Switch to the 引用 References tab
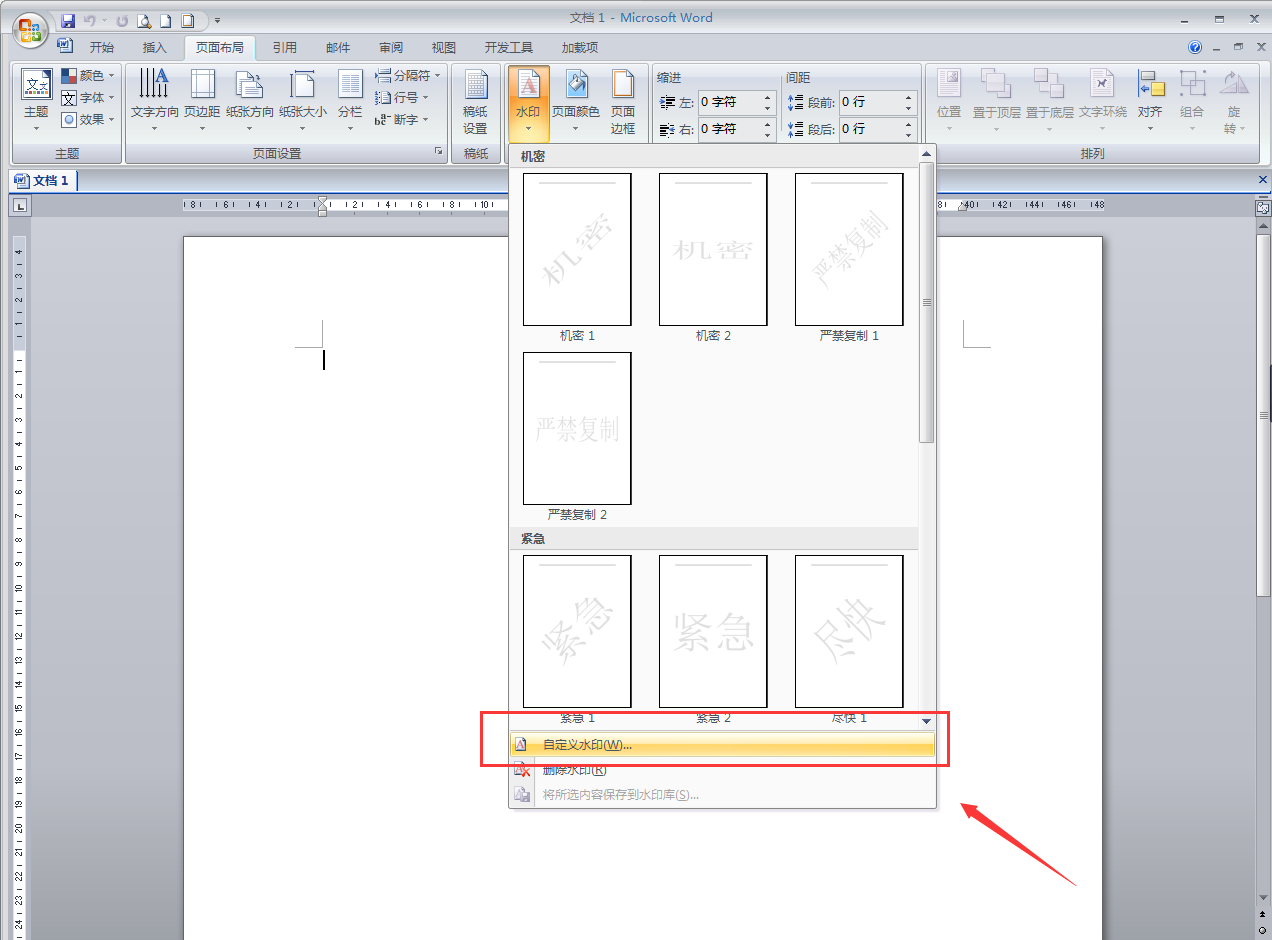Viewport: 1272px width, 940px height. 284,47
